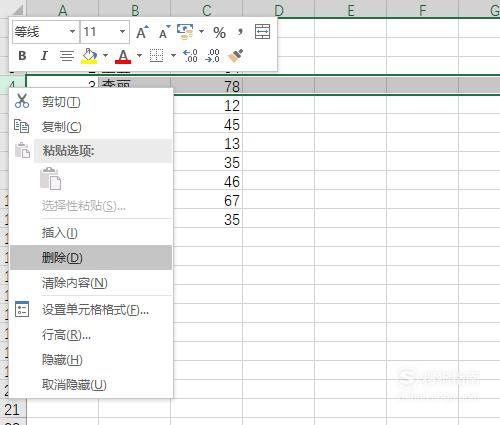The height and width of the screenshot is (425, 500).
Task: Click the accounting number format icon
Action: coord(185,32)
